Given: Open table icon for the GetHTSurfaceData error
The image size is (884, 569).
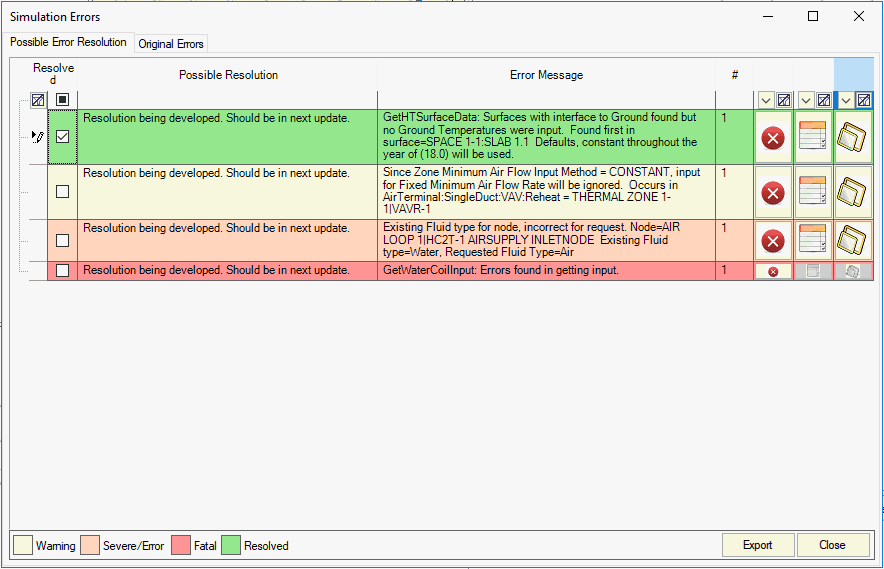Looking at the screenshot, I should [813, 138].
